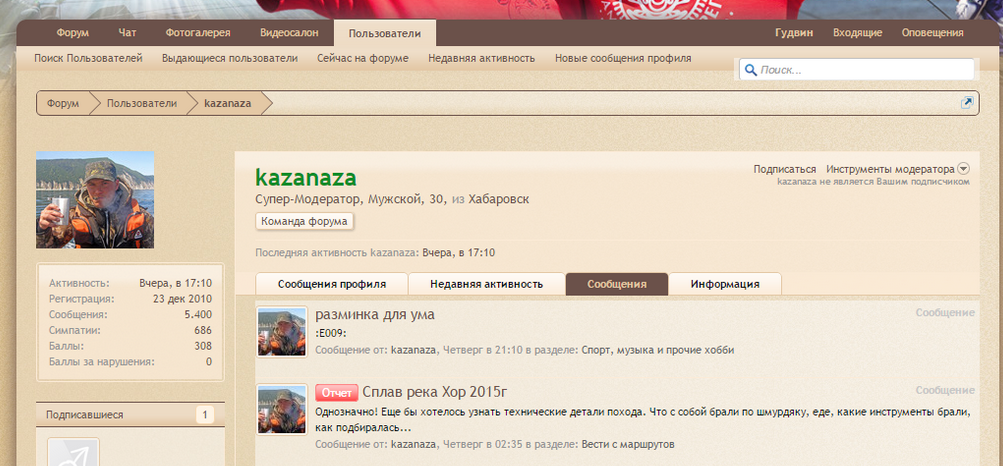Viewport: 1003px width, 466px height.
Task: Open the Оповещения alerts link
Action: click(933, 33)
